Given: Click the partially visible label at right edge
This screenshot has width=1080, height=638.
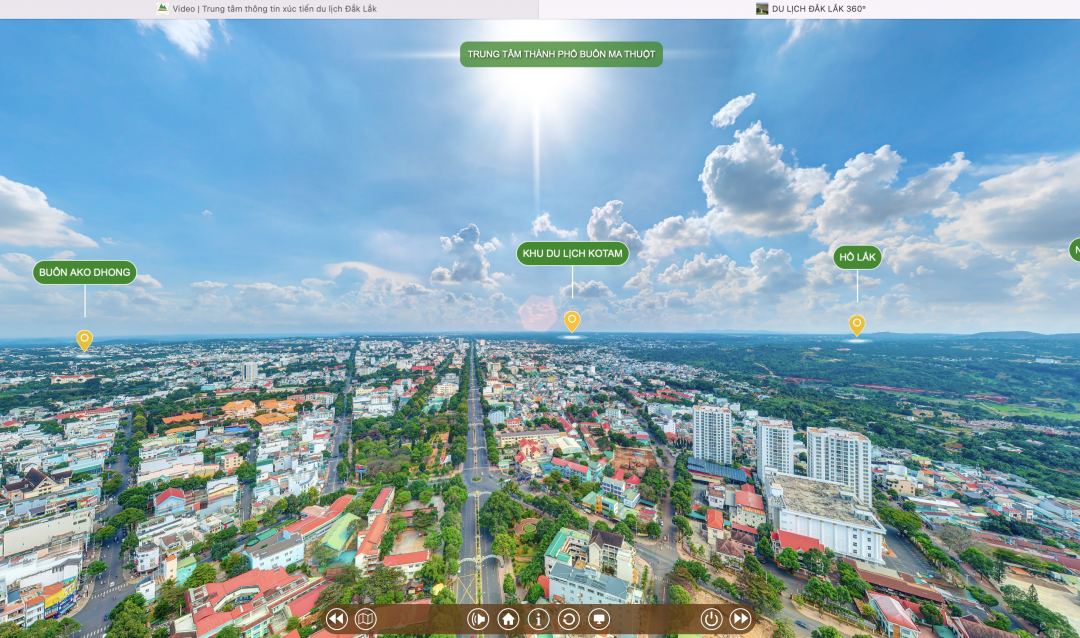Looking at the screenshot, I should [x=1074, y=250].
